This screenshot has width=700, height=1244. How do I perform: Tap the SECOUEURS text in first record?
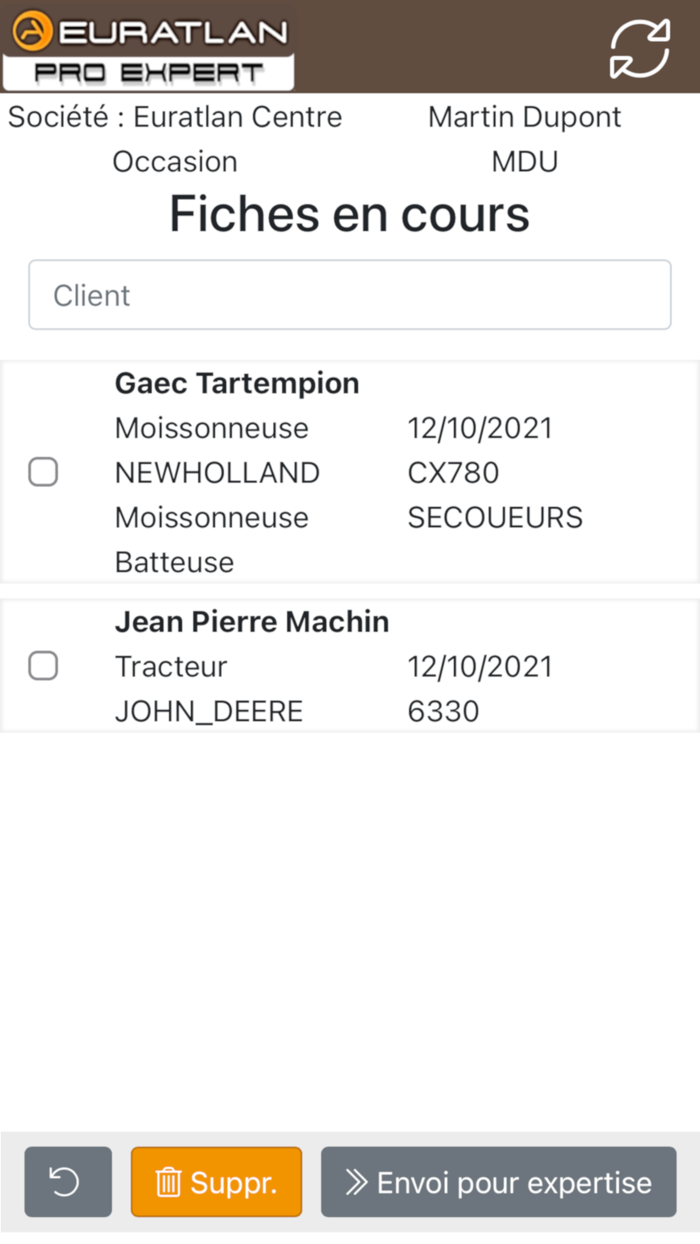tap(495, 518)
